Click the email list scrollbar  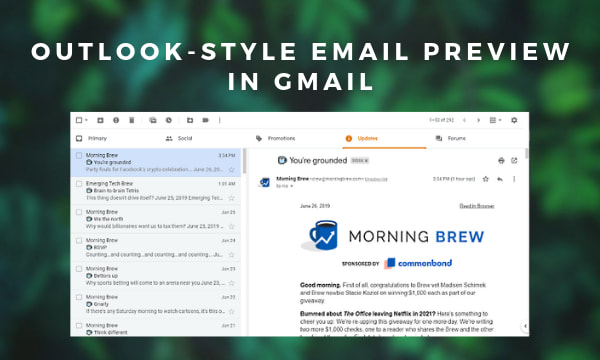[x=244, y=162]
